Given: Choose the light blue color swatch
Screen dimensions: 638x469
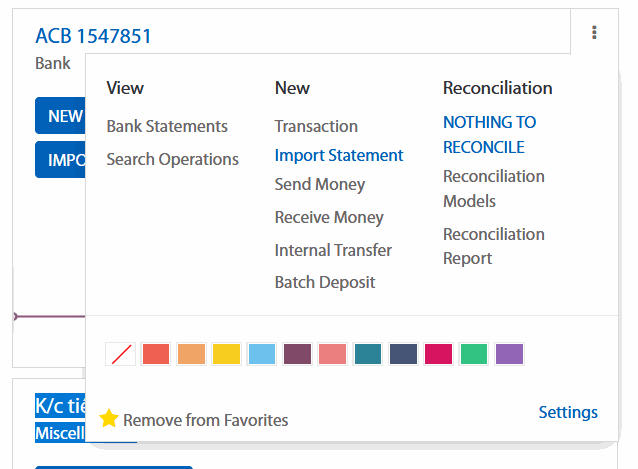Looking at the screenshot, I should pos(262,354).
